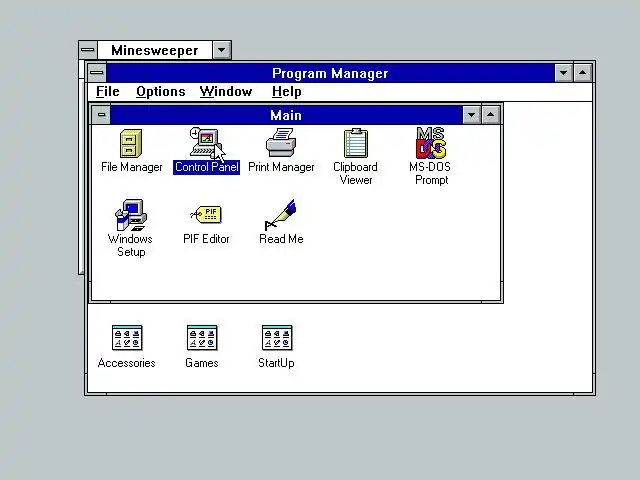
Task: Click the highlighted Control Panel label
Action: coord(206,167)
